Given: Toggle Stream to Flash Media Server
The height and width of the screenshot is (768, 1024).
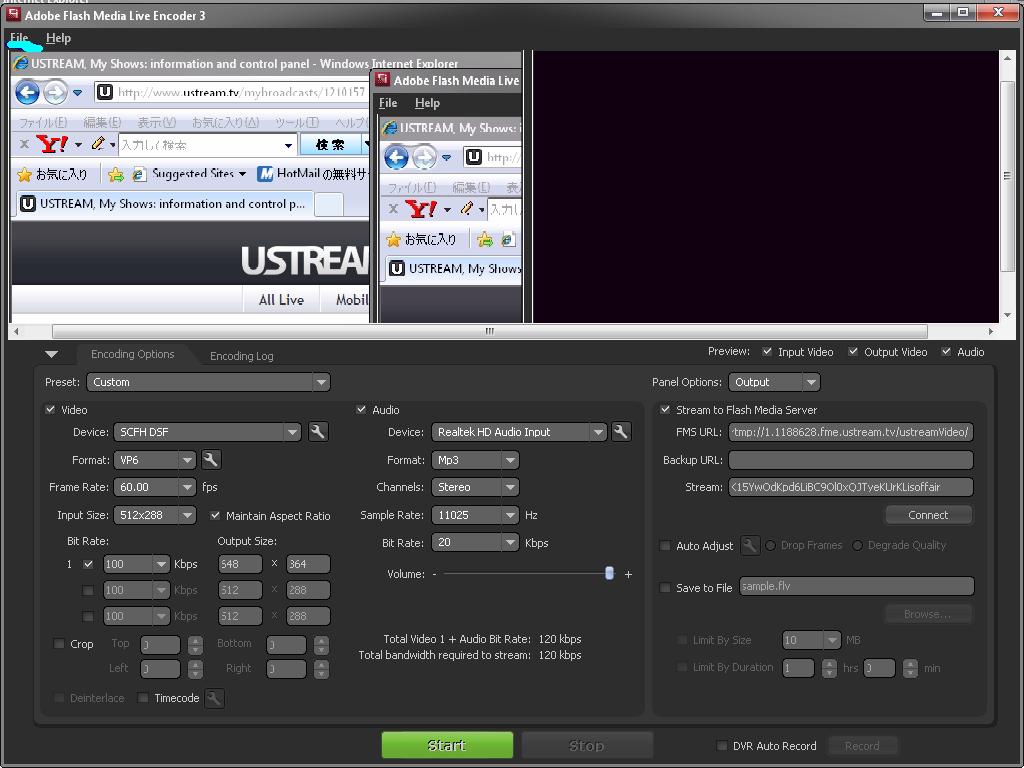Looking at the screenshot, I should (x=665, y=409).
